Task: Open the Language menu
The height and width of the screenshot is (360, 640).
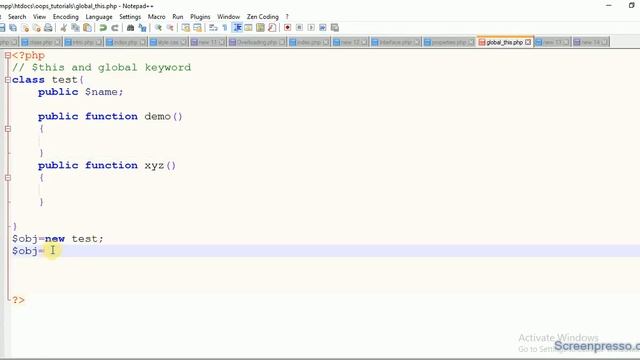Action: click(99, 17)
